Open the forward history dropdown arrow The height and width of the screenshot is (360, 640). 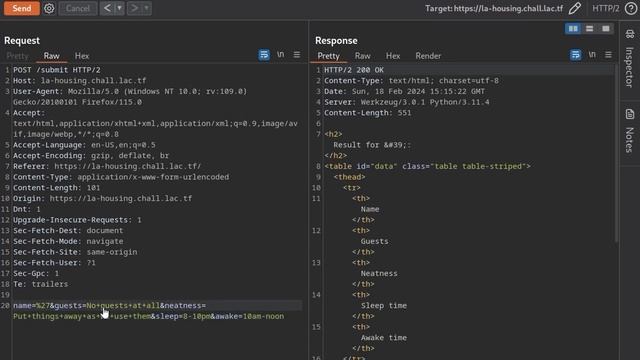(x=147, y=8)
